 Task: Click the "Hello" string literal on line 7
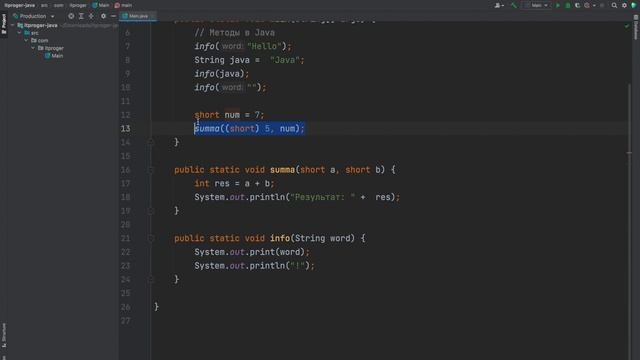pyautogui.click(x=264, y=47)
